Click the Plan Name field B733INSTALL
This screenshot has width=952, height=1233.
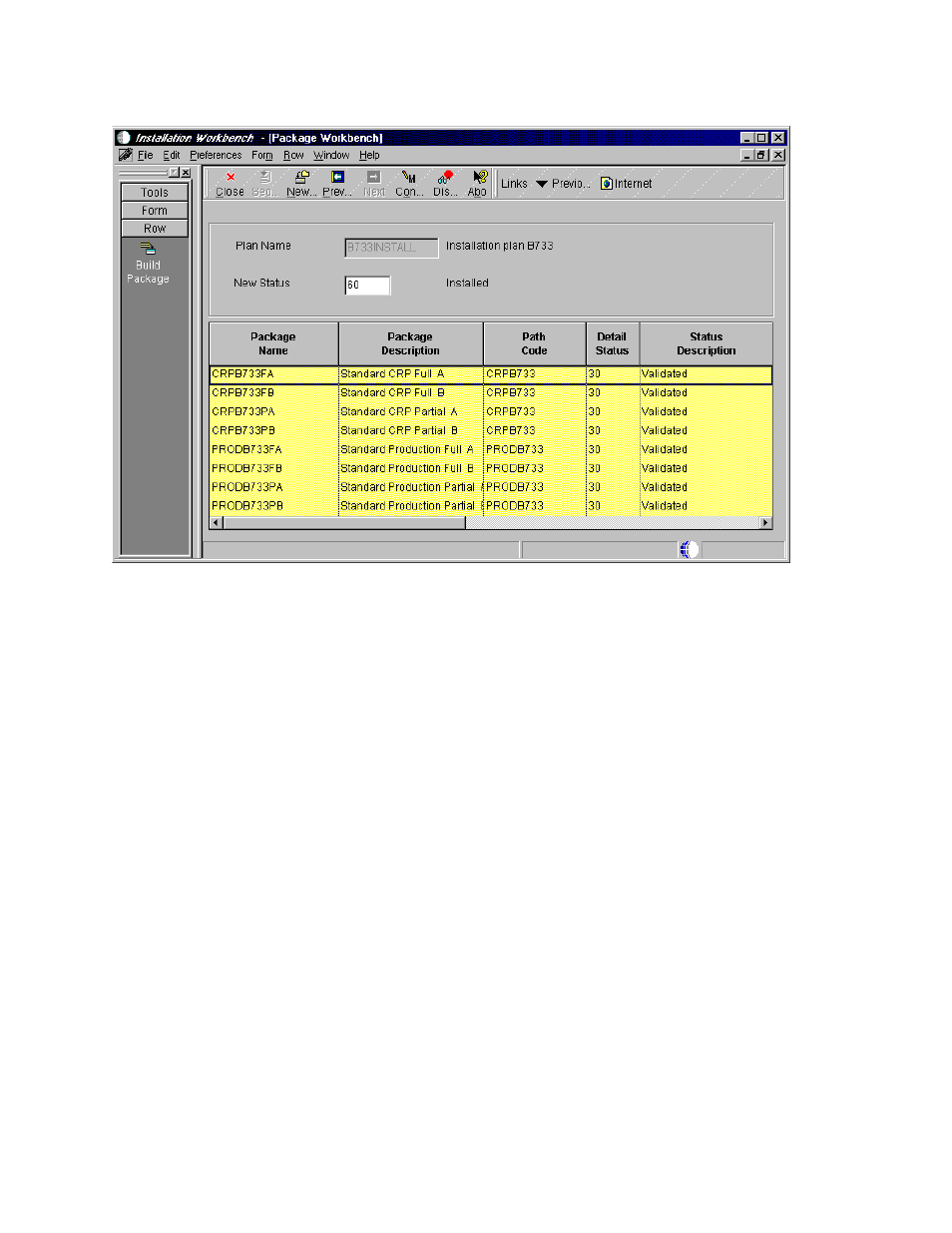pyautogui.click(x=391, y=248)
